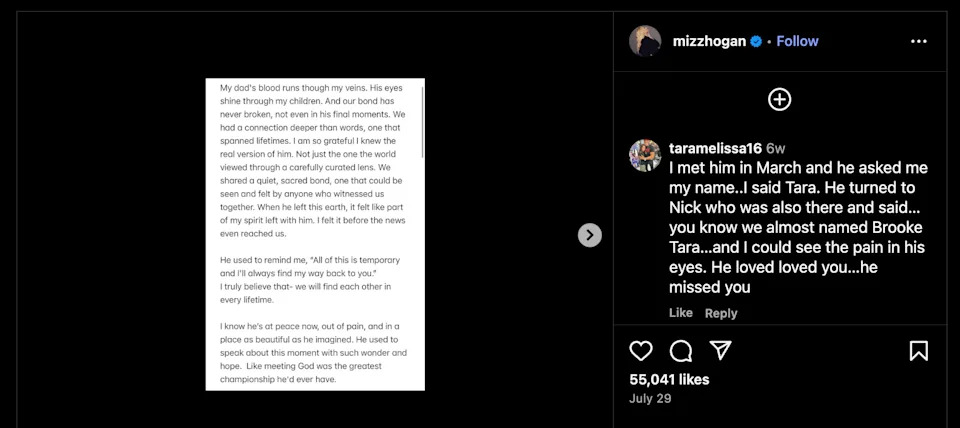Open the comment bubble icon

pos(681,351)
